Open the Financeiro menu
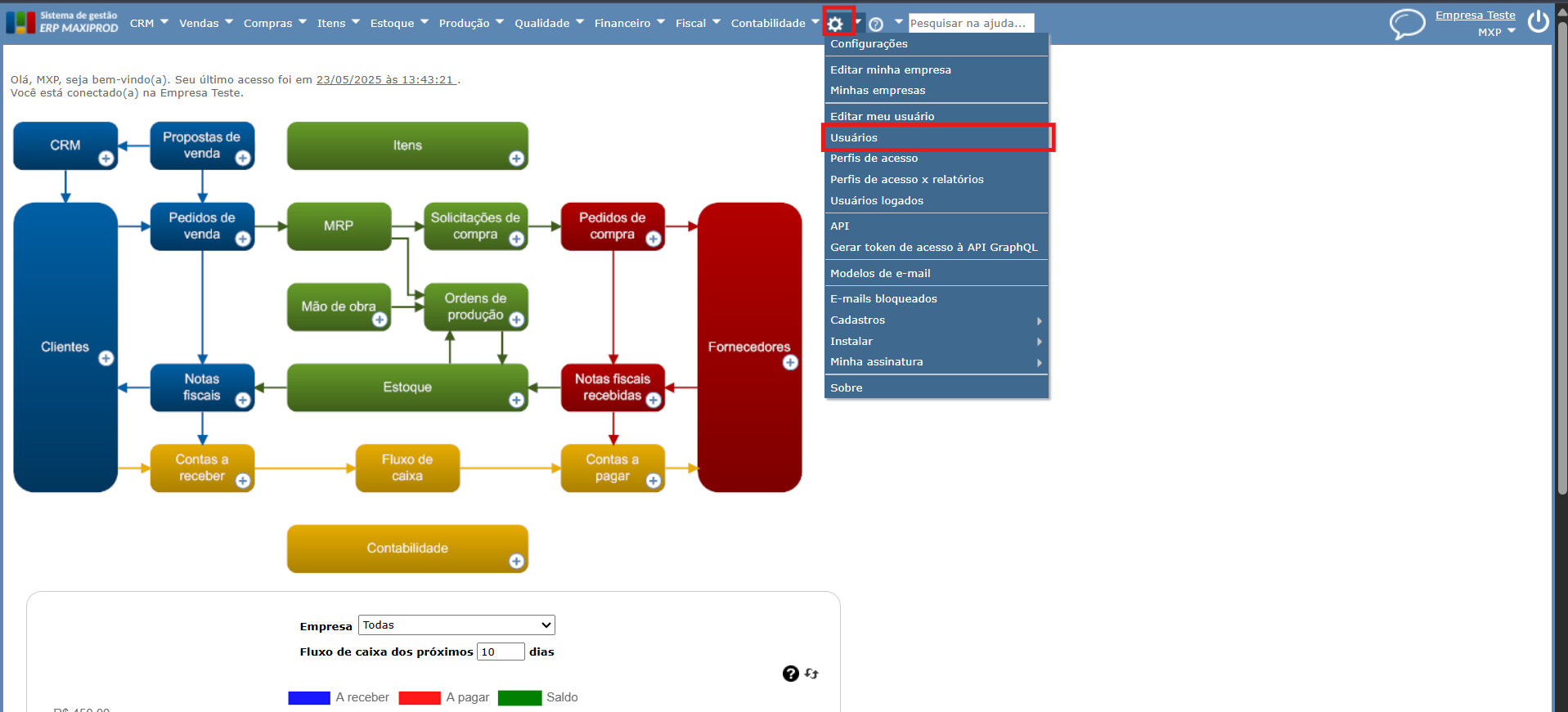This screenshot has width=1568, height=712. point(629,23)
